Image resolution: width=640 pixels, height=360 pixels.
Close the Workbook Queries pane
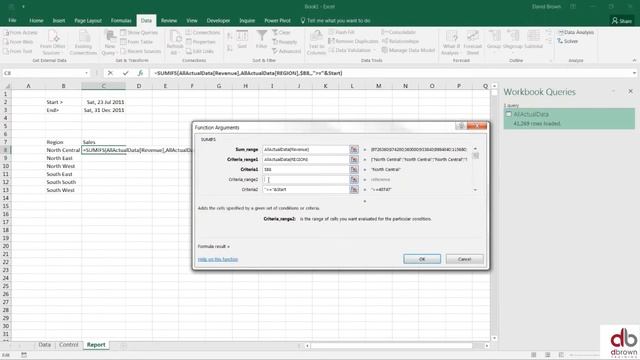click(x=630, y=91)
